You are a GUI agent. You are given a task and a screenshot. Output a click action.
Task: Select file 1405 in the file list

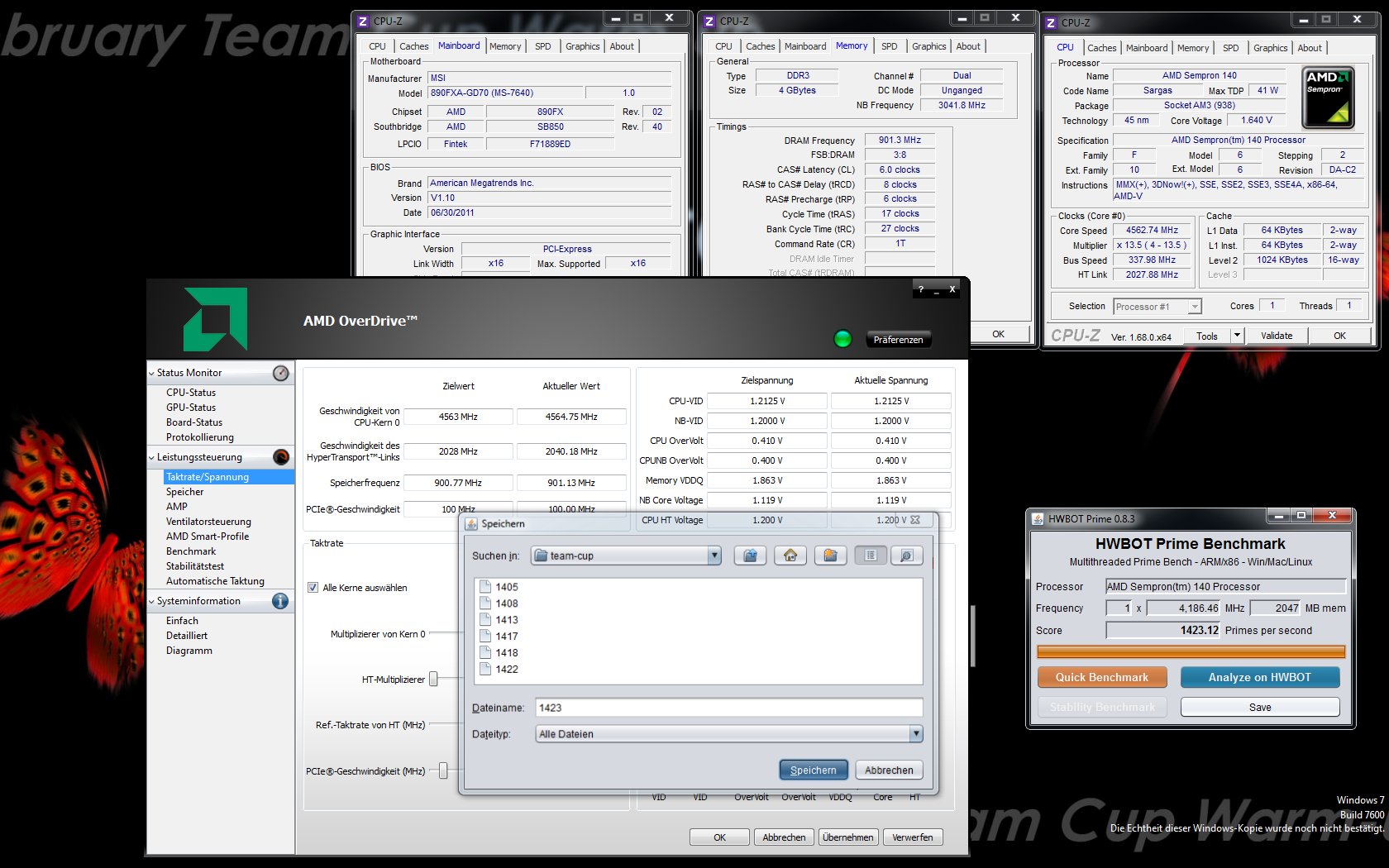click(x=499, y=587)
